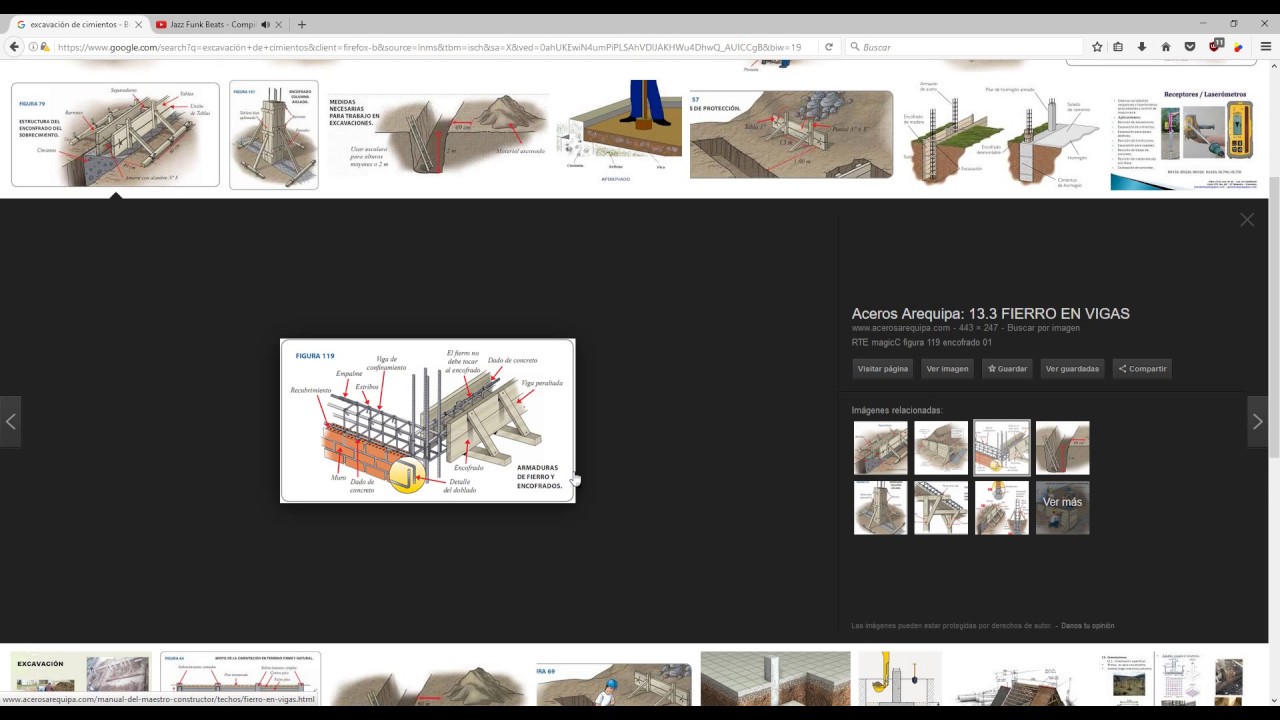Click the Visitar página button
The image size is (1280, 720).
click(883, 369)
